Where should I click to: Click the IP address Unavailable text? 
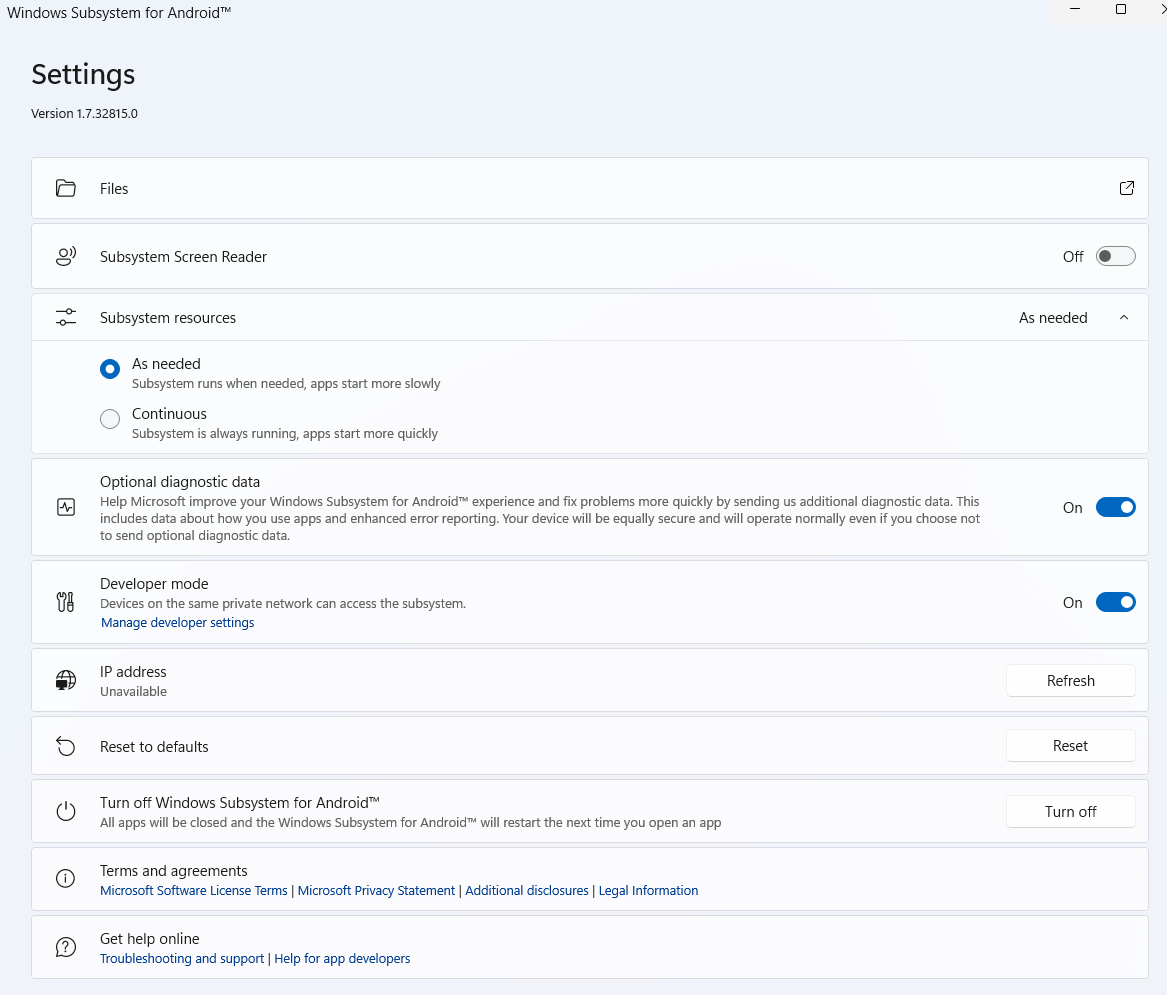coord(133,691)
